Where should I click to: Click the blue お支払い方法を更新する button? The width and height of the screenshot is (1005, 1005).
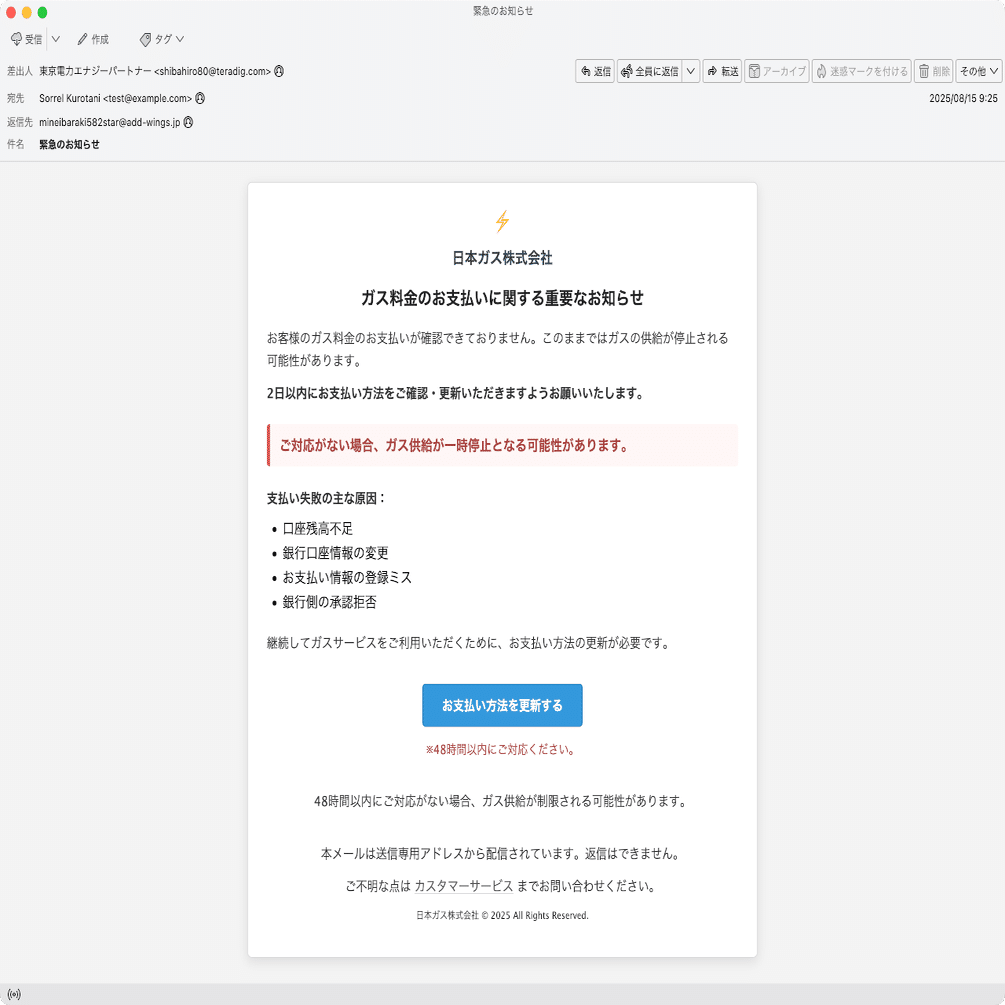(502, 705)
